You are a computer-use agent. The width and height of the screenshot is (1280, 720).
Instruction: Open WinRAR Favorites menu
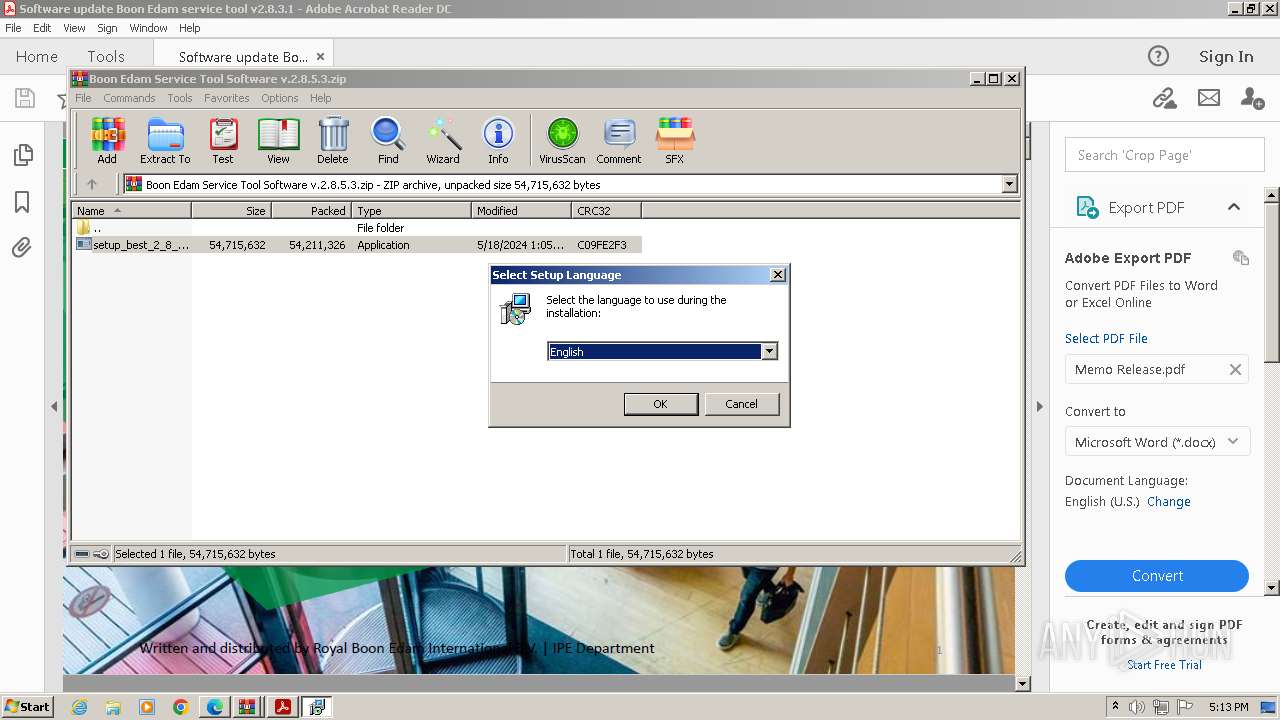click(227, 98)
